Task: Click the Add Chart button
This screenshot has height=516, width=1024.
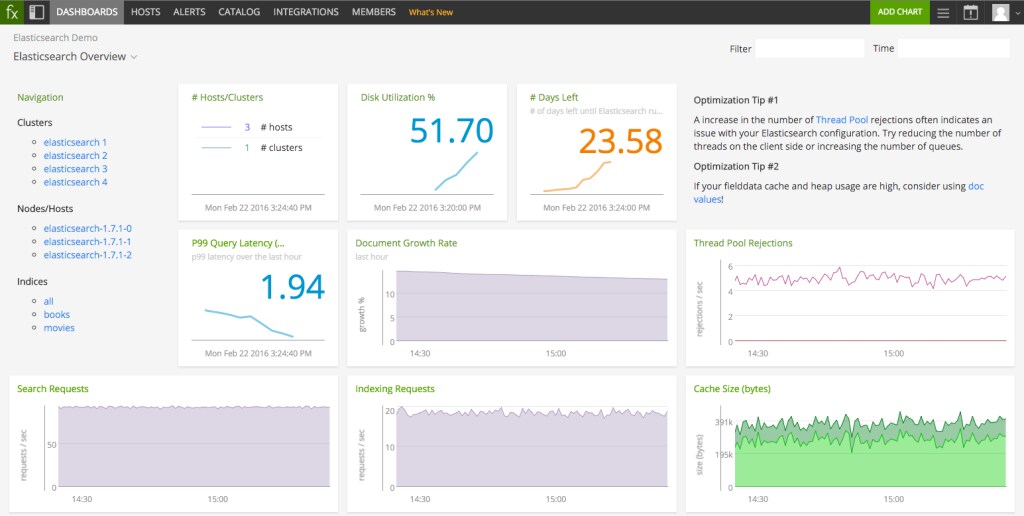Action: 899,12
